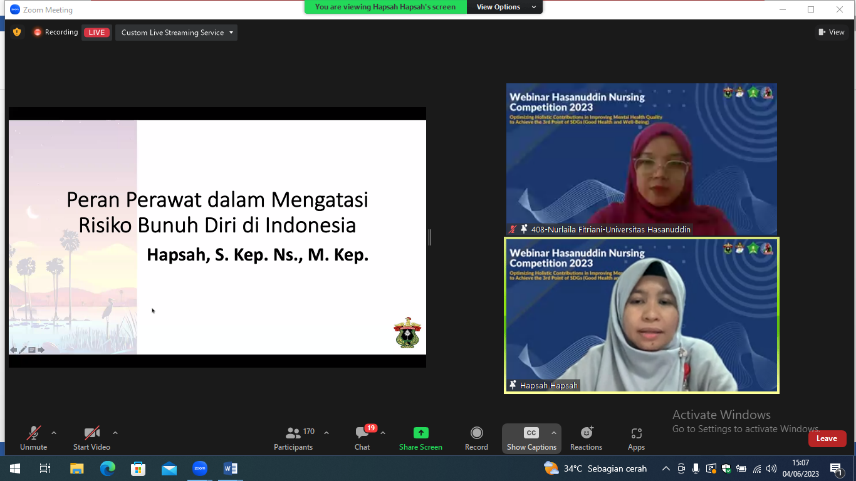Open the View Options dropdown
856x481 pixels.
click(505, 7)
